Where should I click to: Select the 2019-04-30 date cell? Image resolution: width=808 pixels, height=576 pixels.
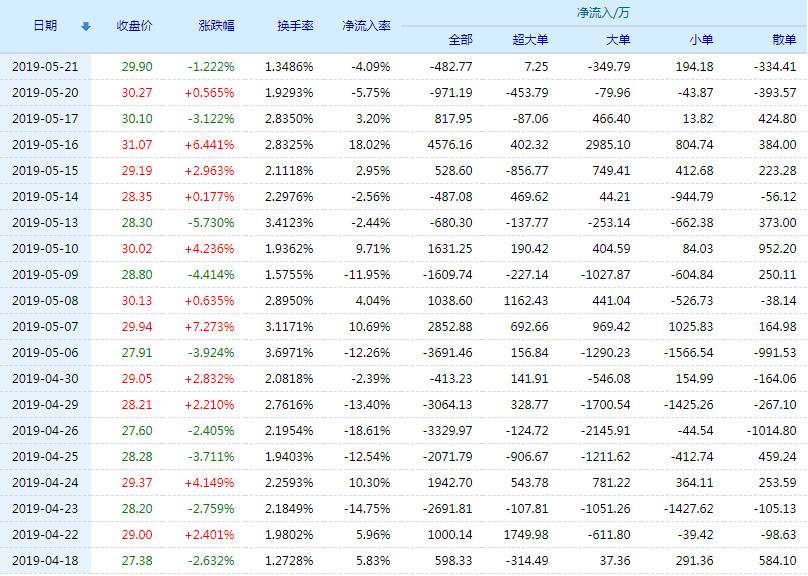pos(45,379)
